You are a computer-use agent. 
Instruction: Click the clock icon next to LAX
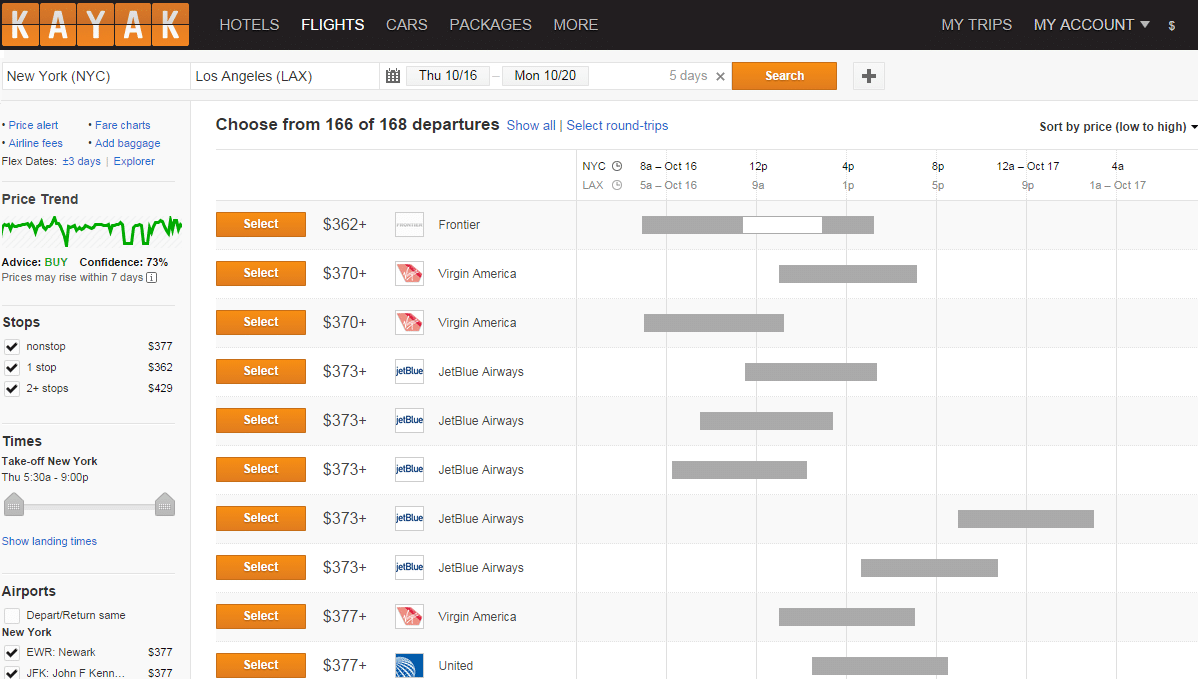tap(617, 185)
